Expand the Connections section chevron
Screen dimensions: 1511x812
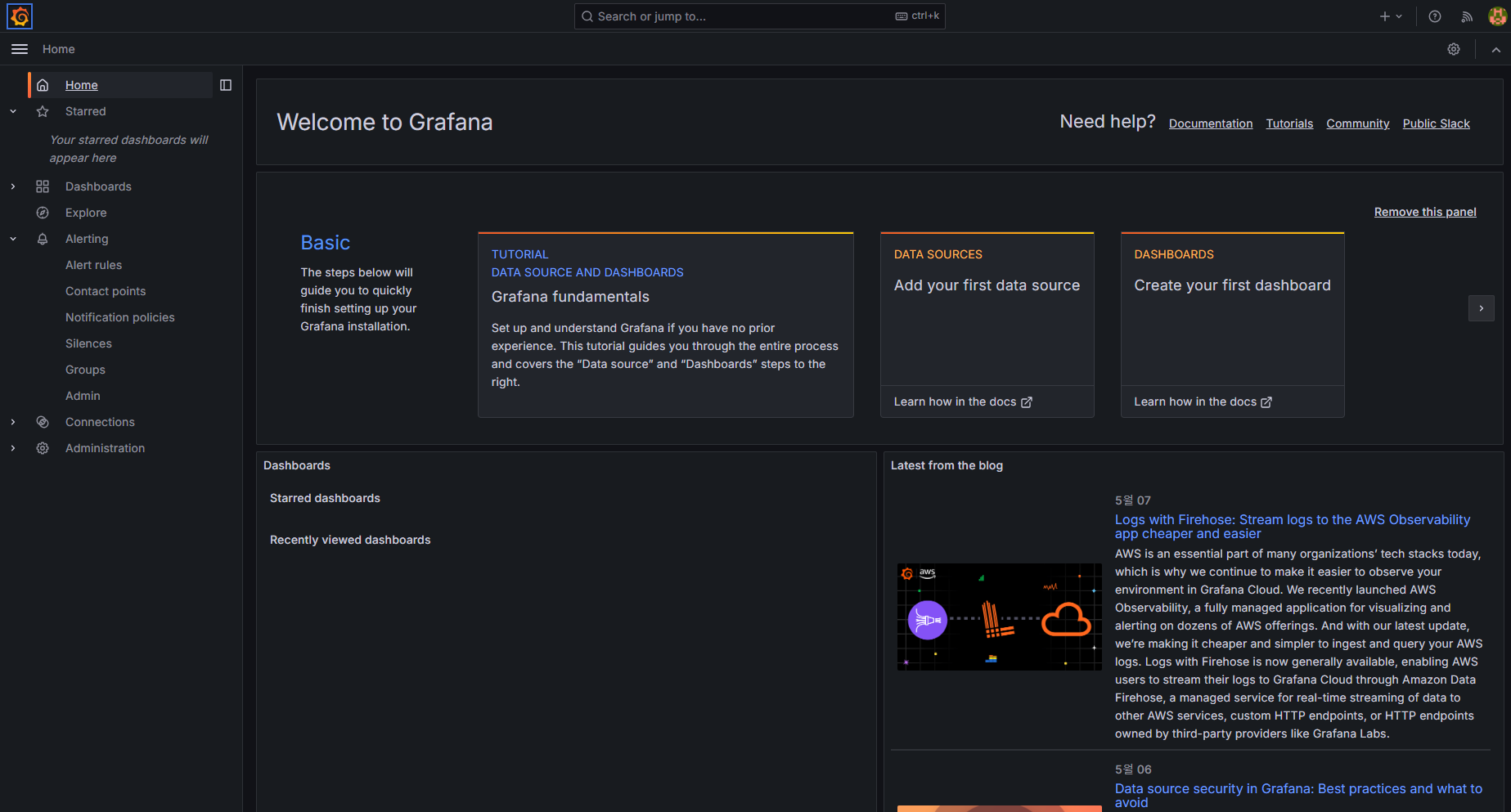pos(13,422)
